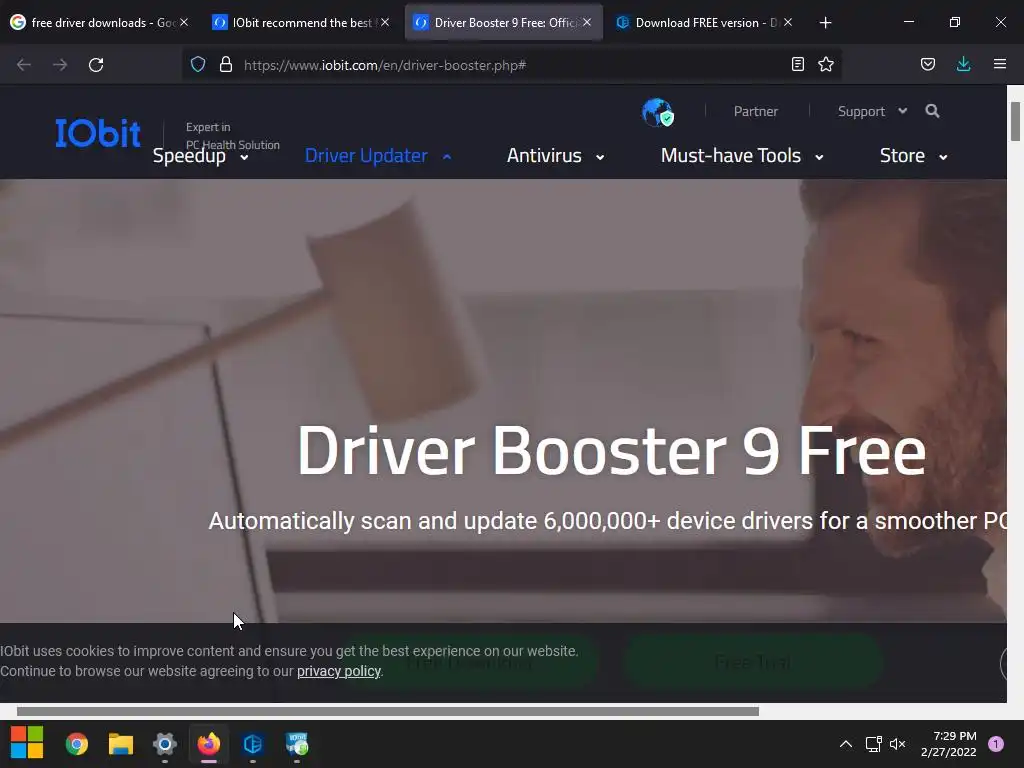Close the free driver downloads tab
1024x768 pixels.
coord(184,22)
